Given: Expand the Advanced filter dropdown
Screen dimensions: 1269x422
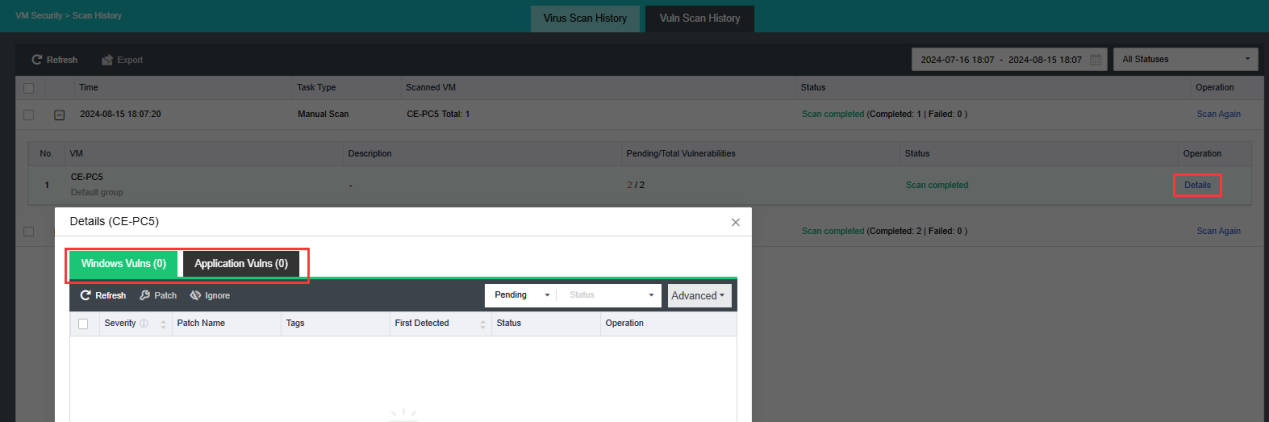Looking at the screenshot, I should click(699, 296).
